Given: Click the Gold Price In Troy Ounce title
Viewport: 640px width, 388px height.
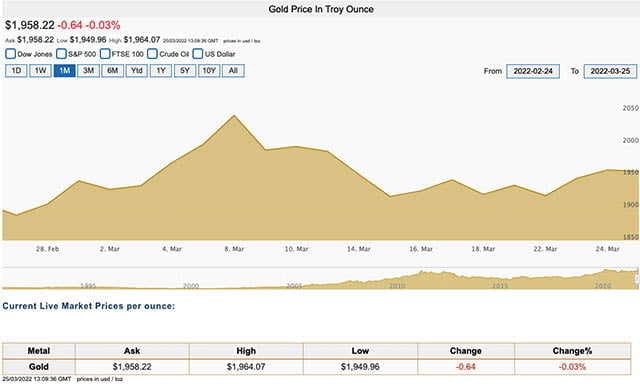Looking at the screenshot, I should coord(321,9).
